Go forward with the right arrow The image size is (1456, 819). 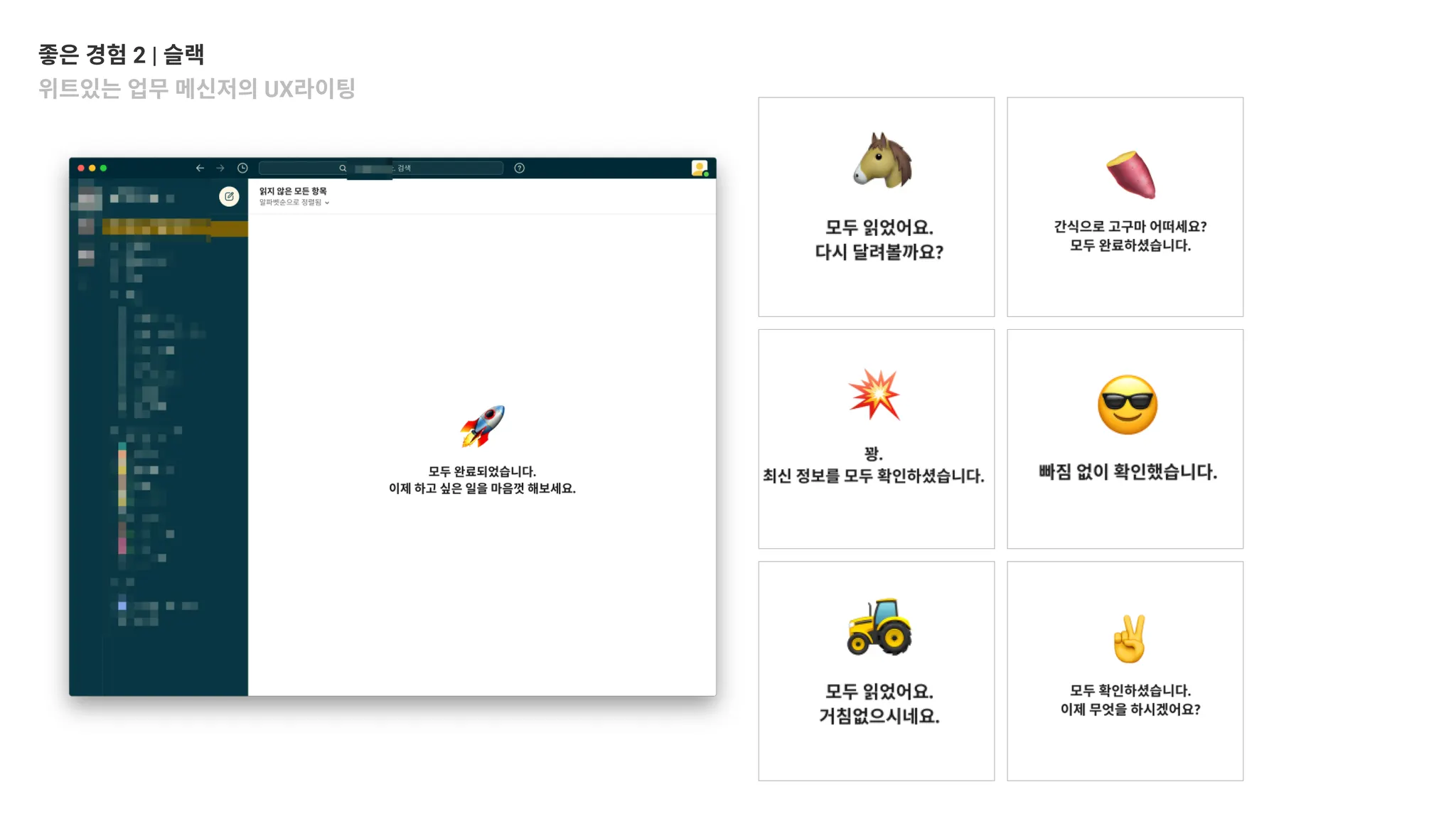point(220,168)
